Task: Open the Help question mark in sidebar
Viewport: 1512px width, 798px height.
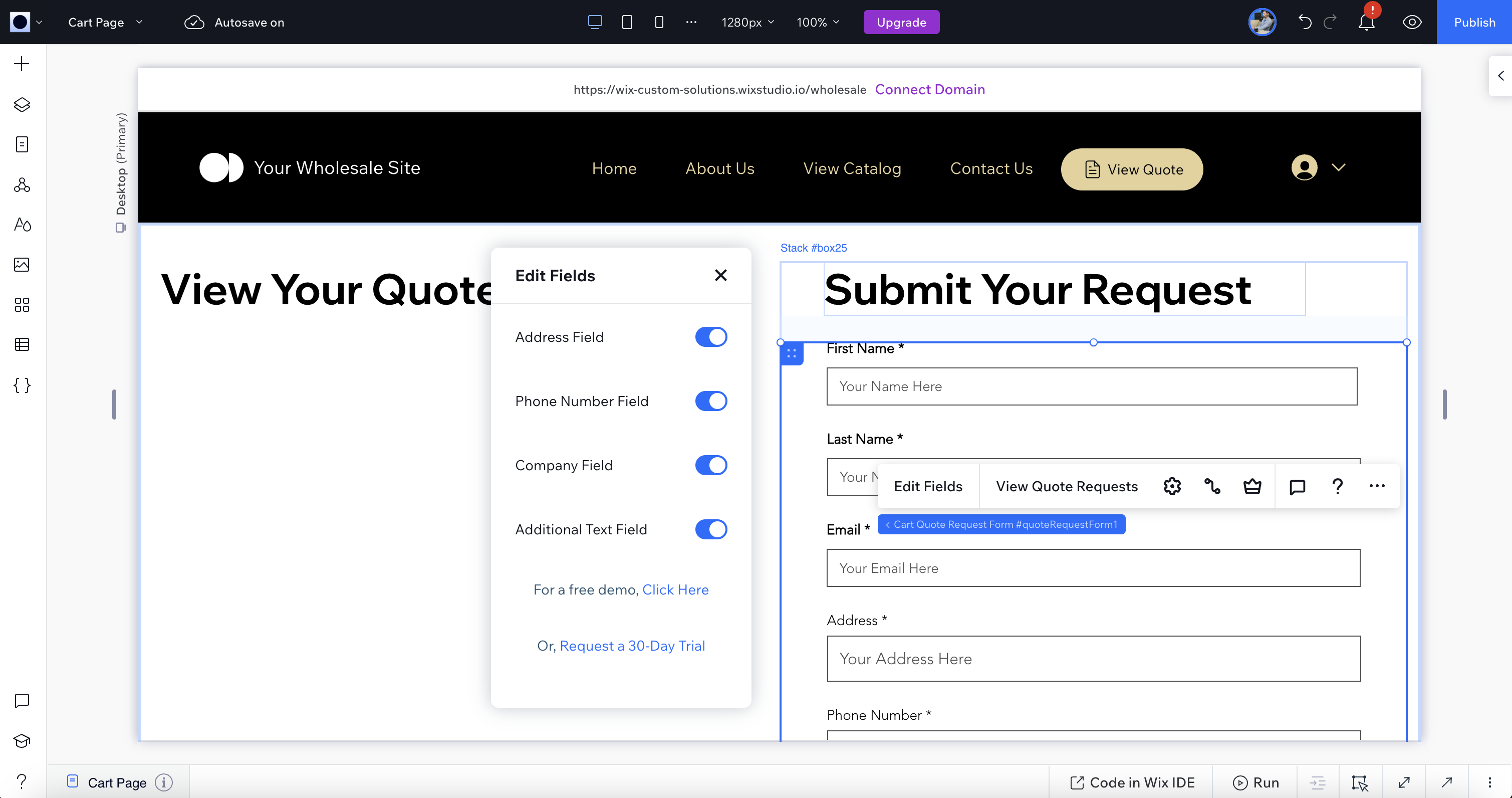Action: point(22,781)
